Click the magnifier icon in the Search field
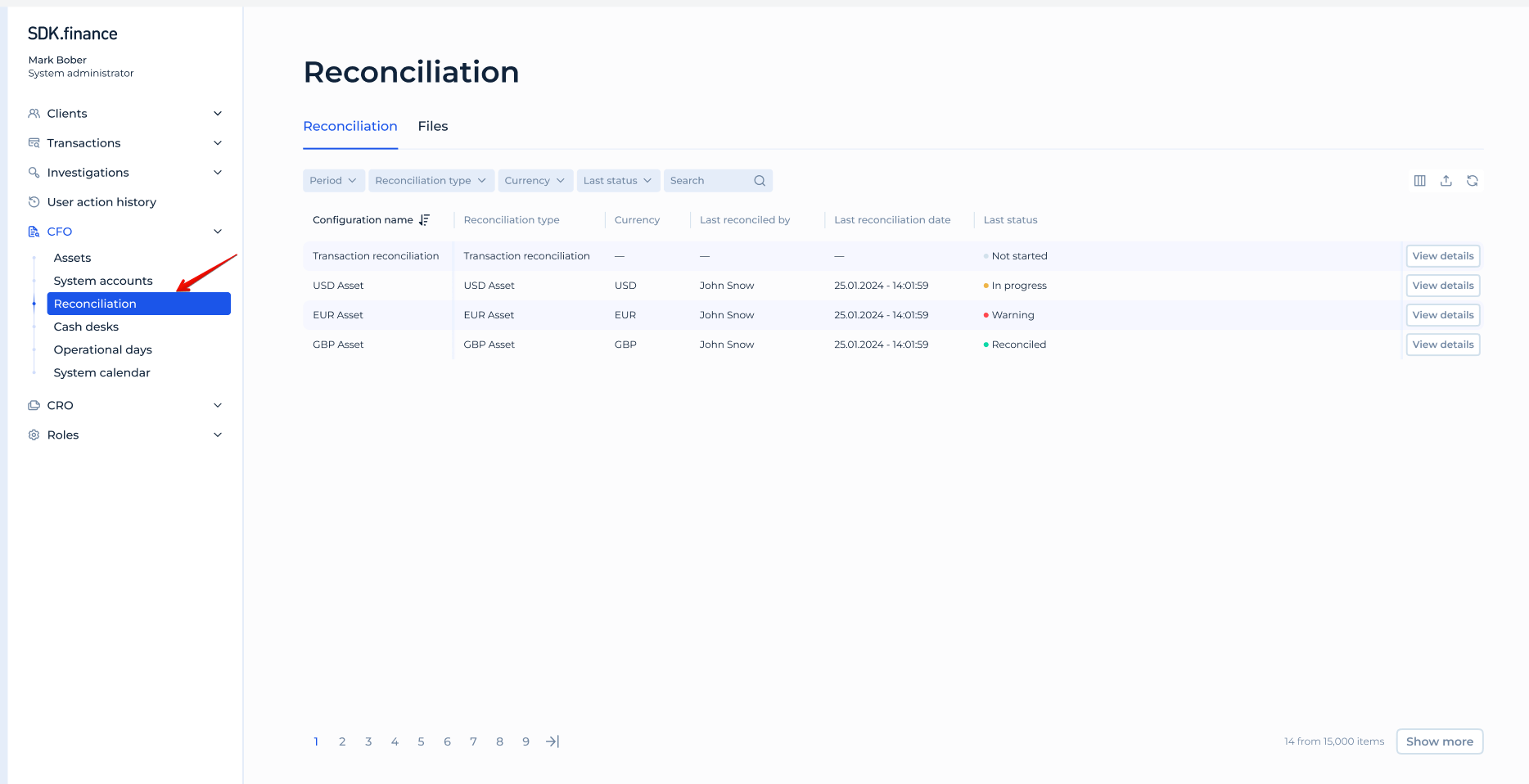This screenshot has width=1529, height=784. pos(759,180)
